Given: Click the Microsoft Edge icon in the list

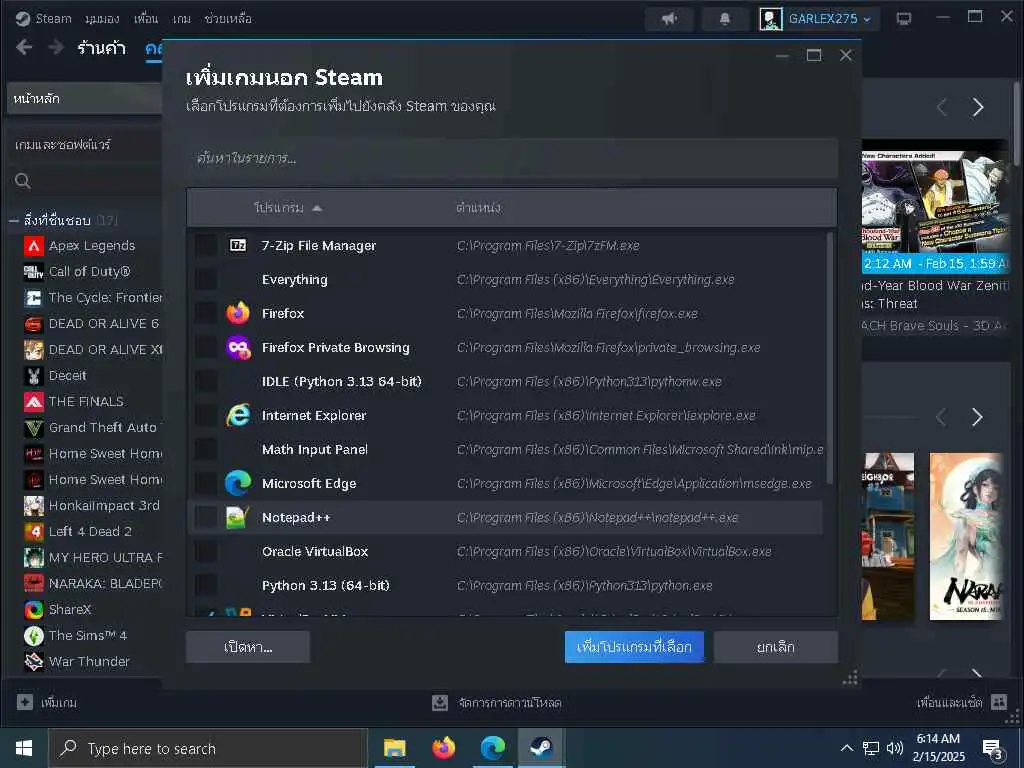Looking at the screenshot, I should pyautogui.click(x=238, y=483).
